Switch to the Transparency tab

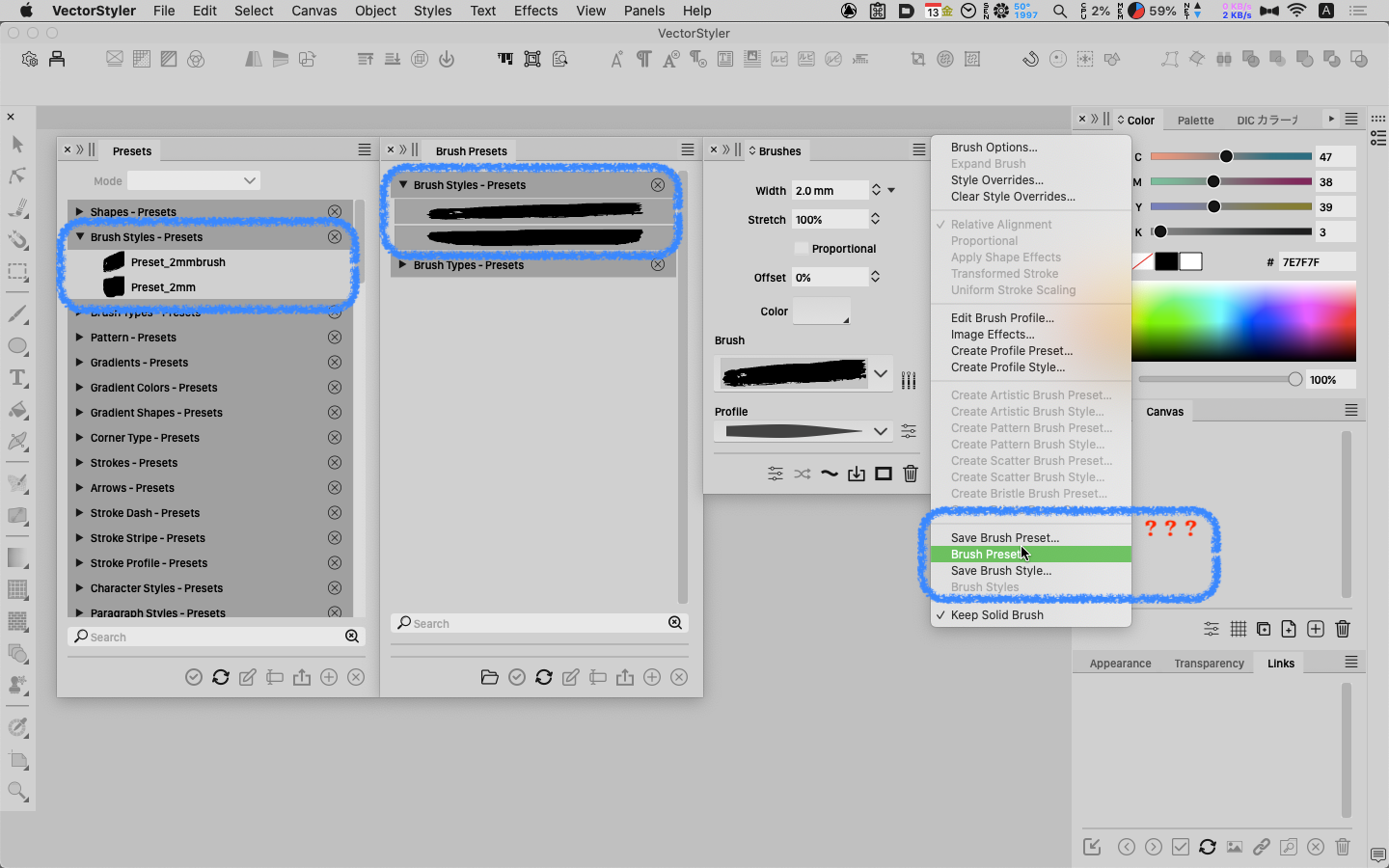(1209, 664)
